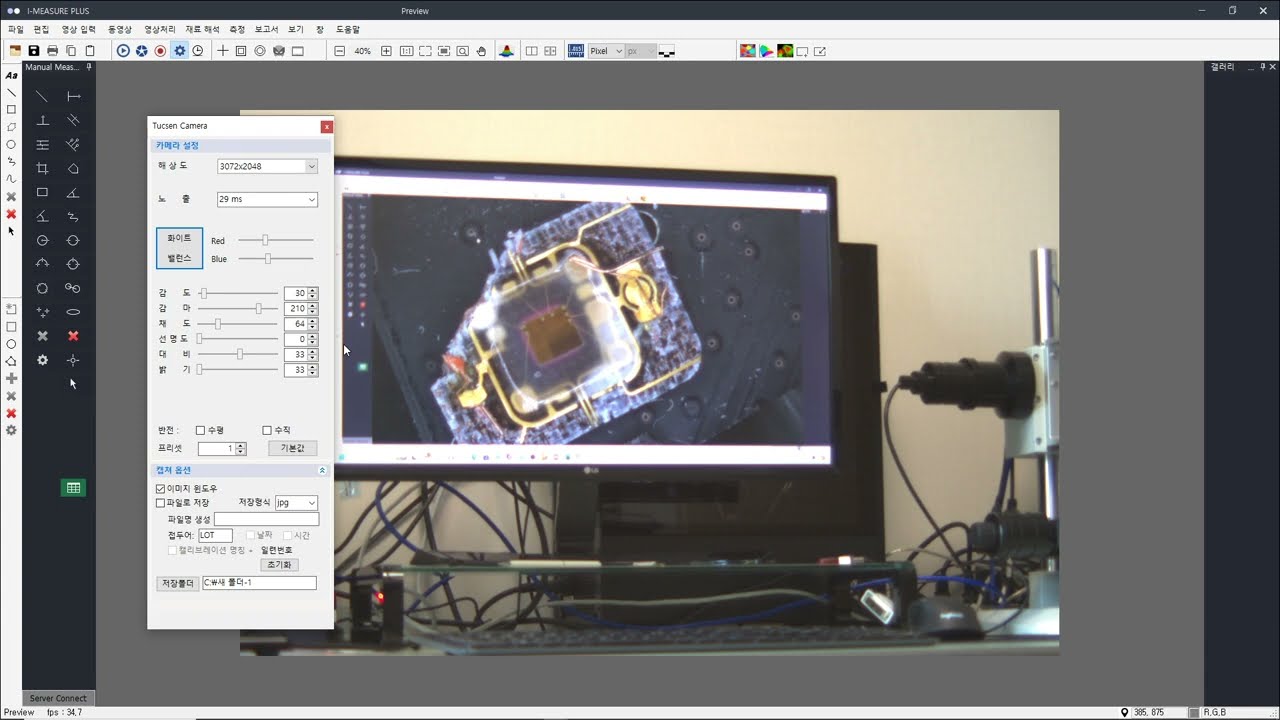Open the 영상처리 menu
Screen dimensions: 1280x720
tap(160, 30)
